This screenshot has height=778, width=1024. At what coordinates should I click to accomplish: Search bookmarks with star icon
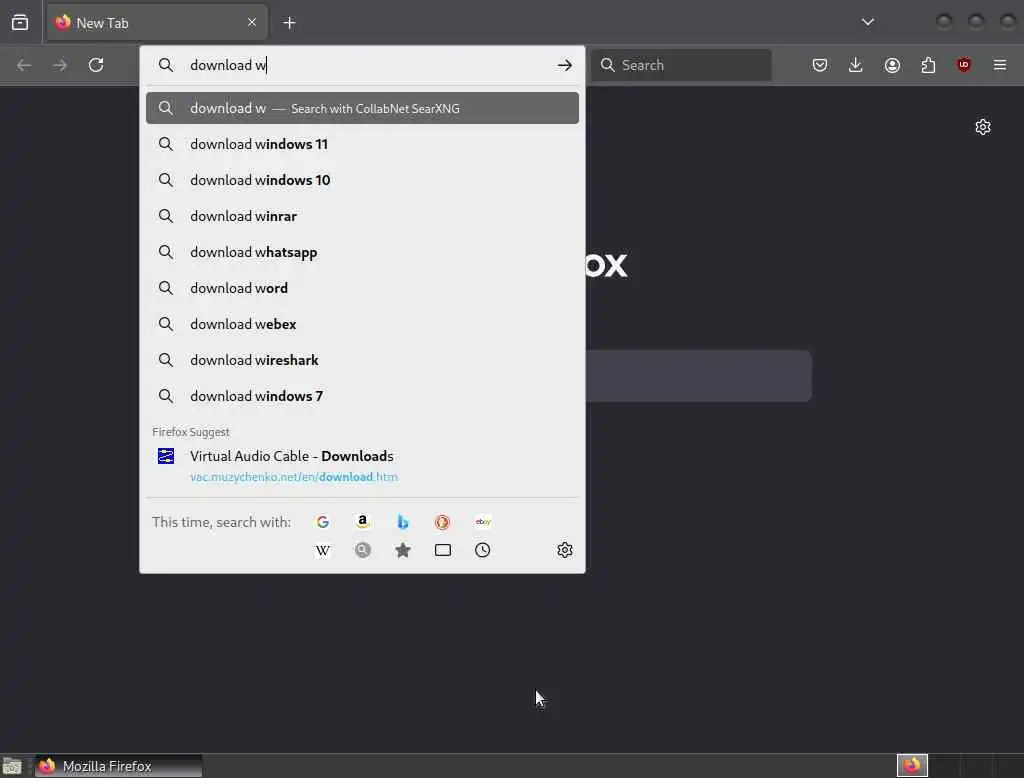point(402,550)
